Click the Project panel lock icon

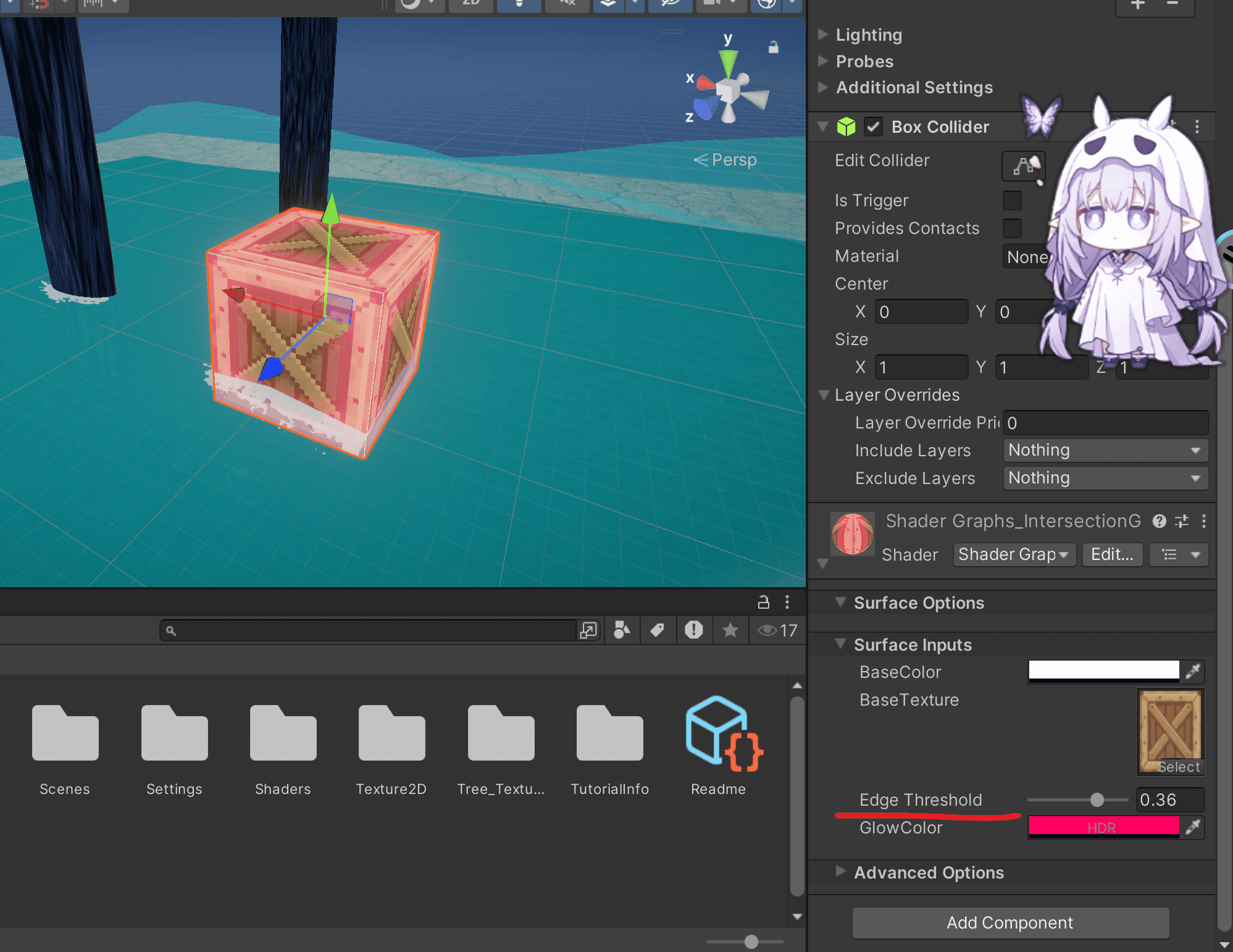pos(764,602)
